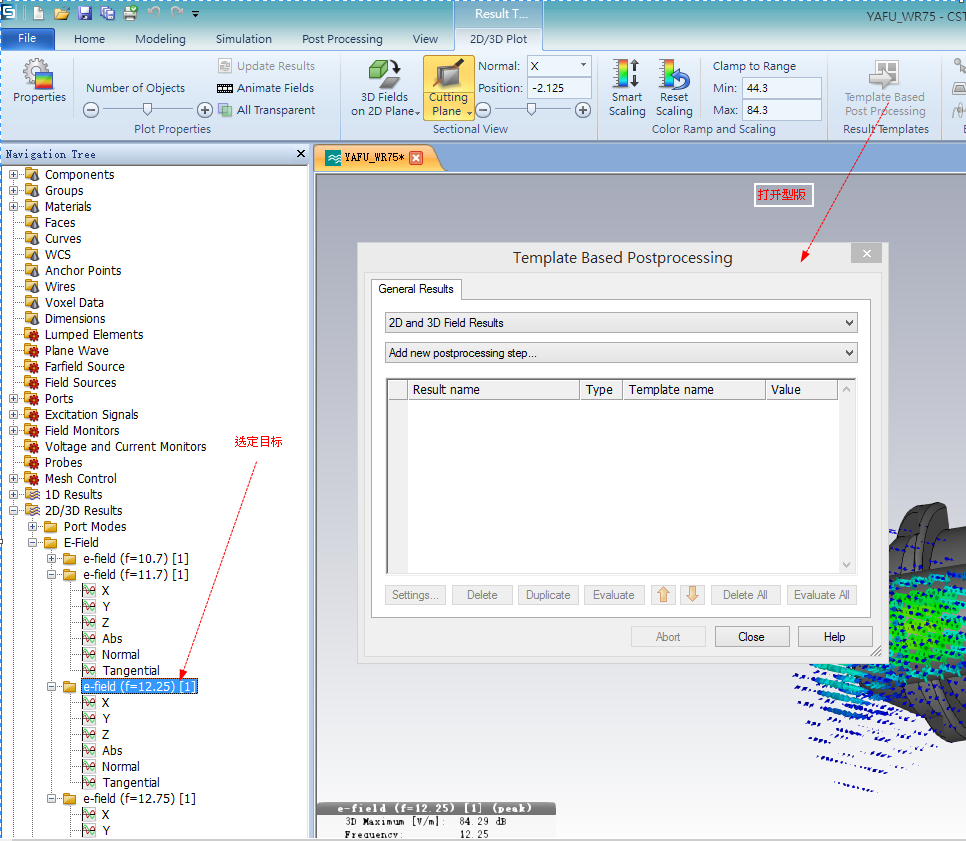Click the Undo icon in quick access toolbar

click(154, 12)
